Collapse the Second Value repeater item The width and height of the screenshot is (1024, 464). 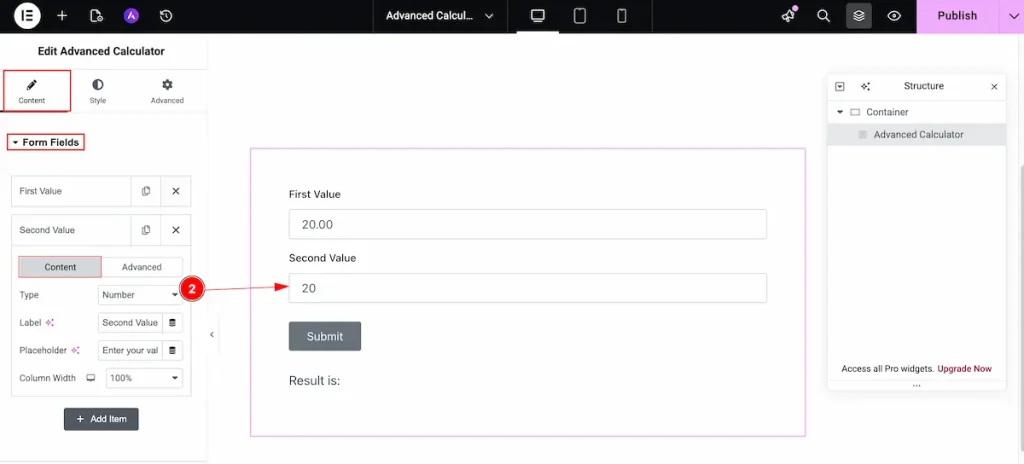[x=71, y=230]
